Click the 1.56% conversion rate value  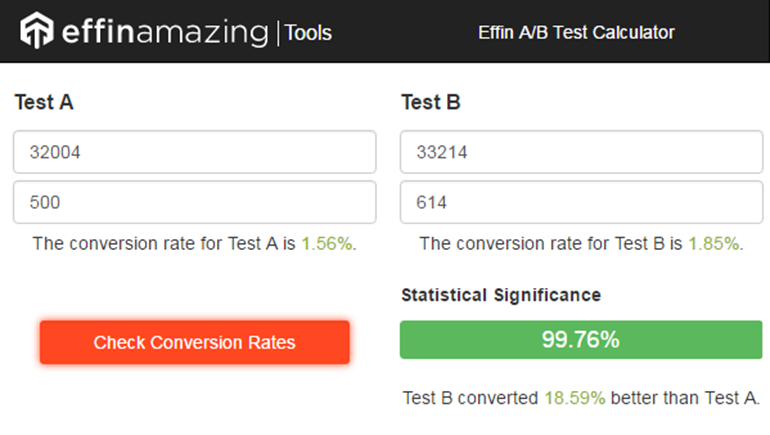pyautogui.click(x=327, y=243)
